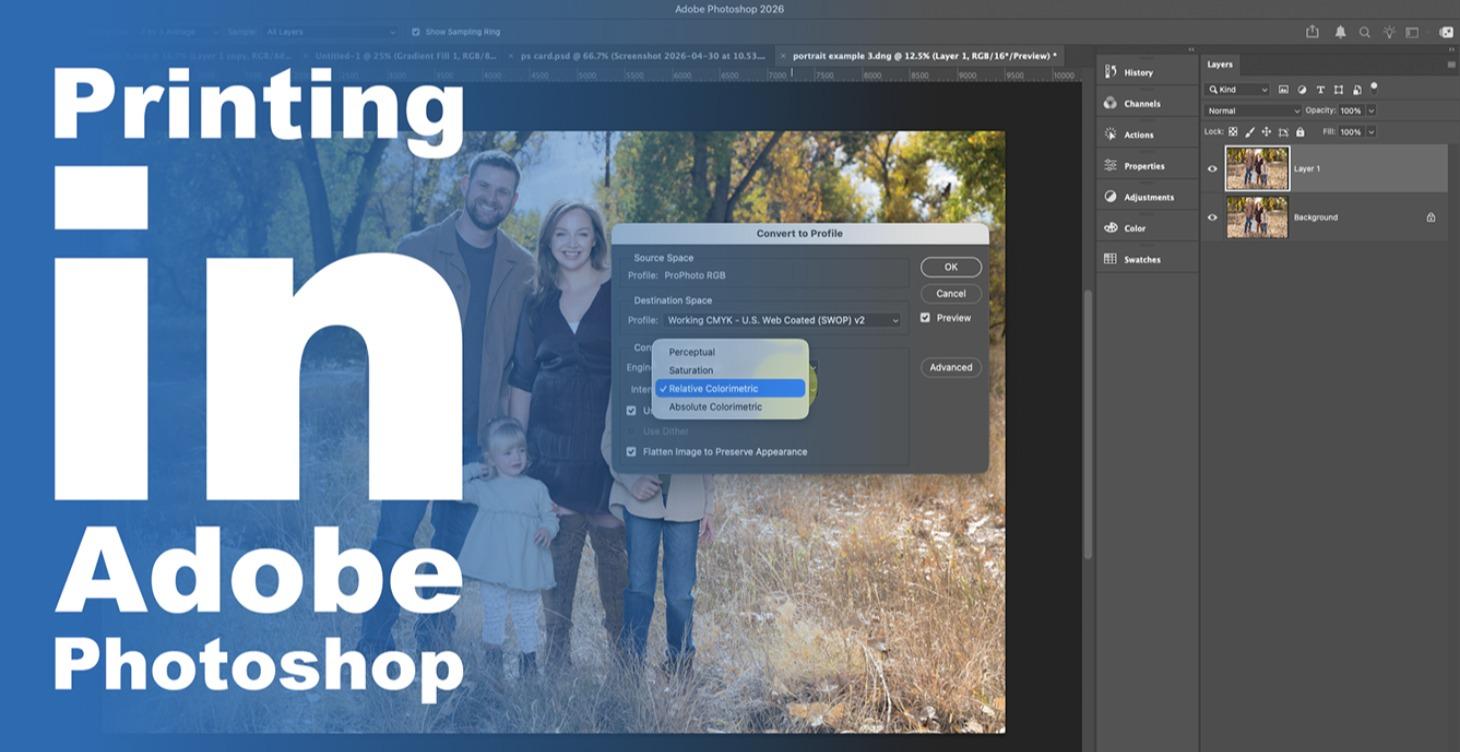Select the Layer 1 thumbnail
Viewport: 1460px width, 752px height.
1257,168
